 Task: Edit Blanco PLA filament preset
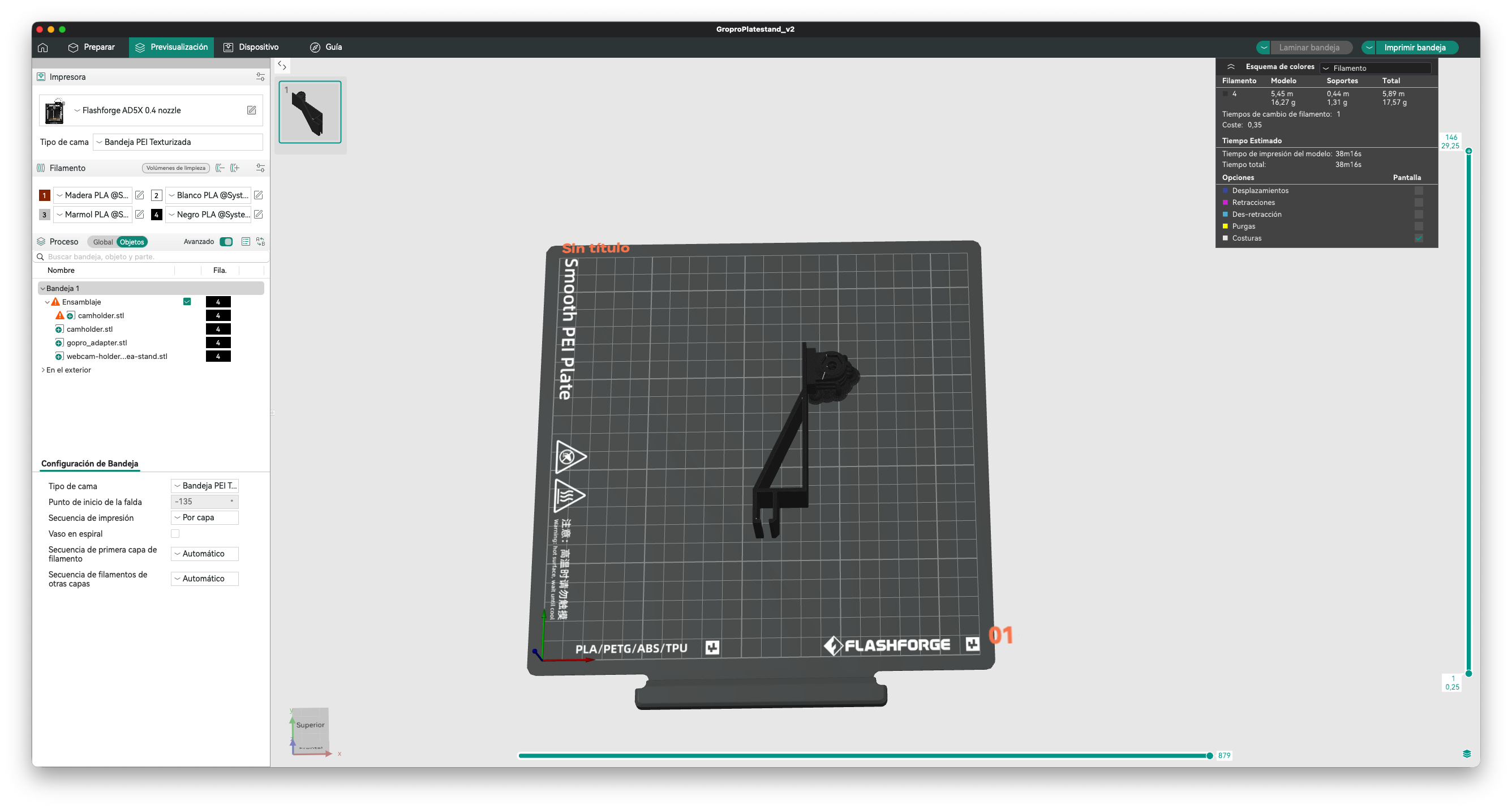click(x=258, y=195)
